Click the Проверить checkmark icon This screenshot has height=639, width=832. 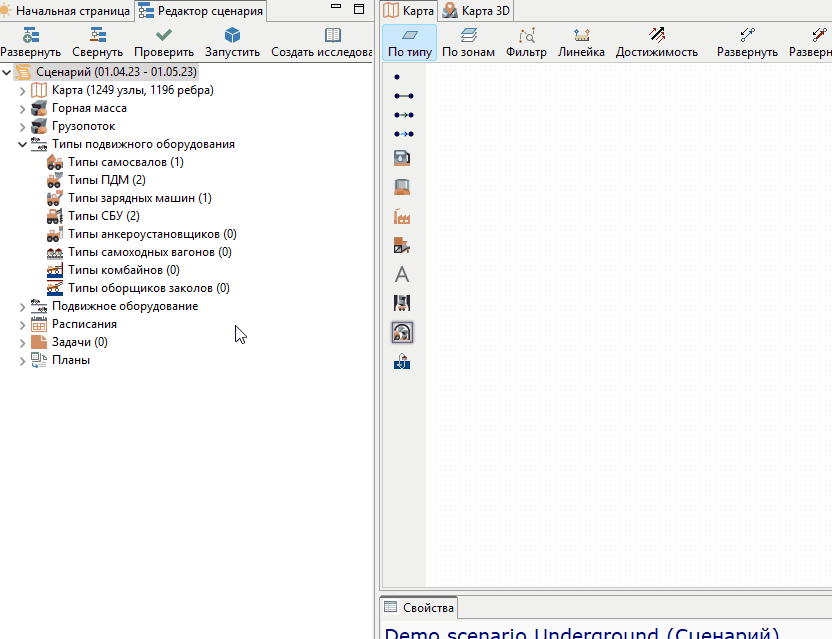(x=164, y=35)
